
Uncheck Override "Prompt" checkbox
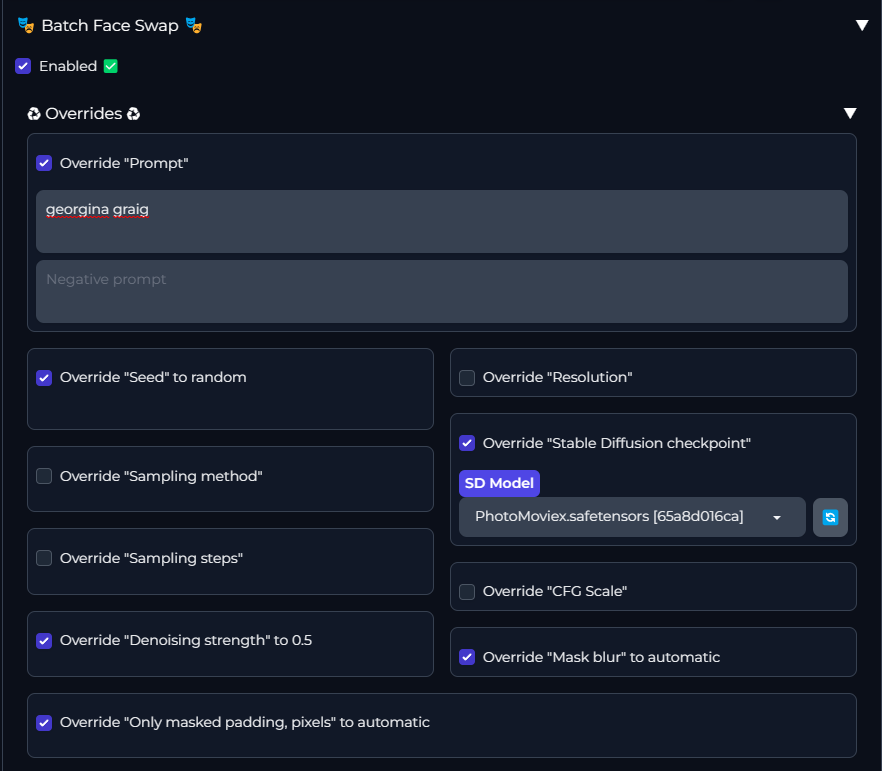[44, 163]
